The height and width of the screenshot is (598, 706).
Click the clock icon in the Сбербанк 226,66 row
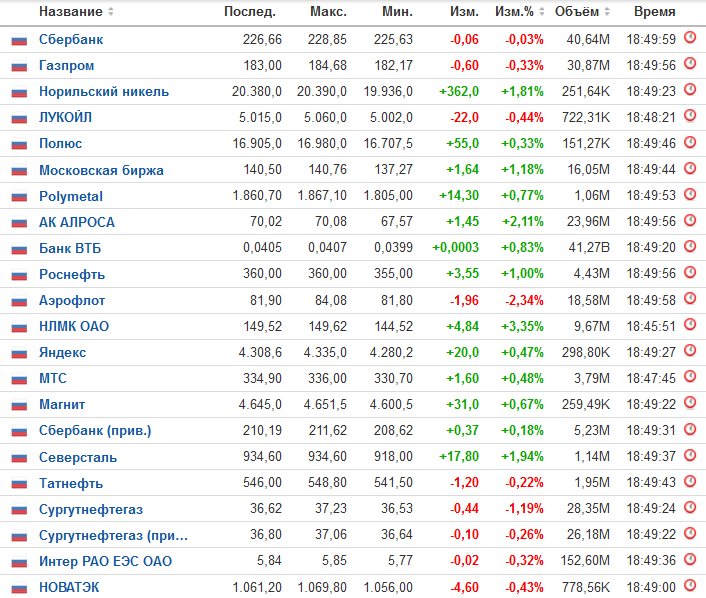(x=690, y=37)
